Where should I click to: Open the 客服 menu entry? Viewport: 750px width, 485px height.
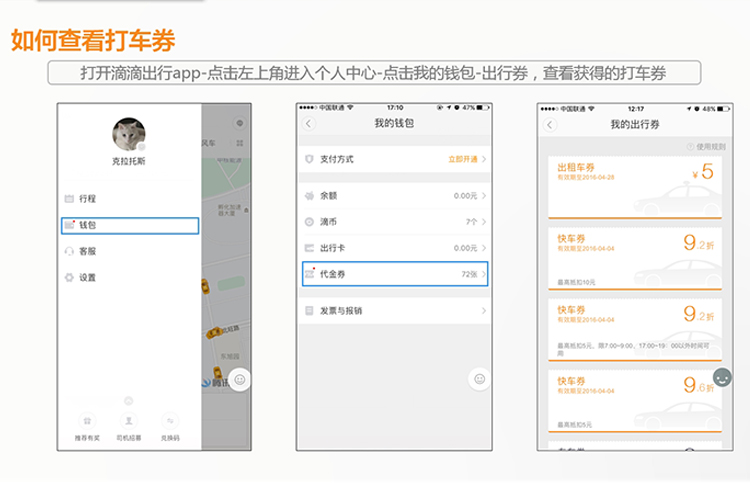point(130,251)
